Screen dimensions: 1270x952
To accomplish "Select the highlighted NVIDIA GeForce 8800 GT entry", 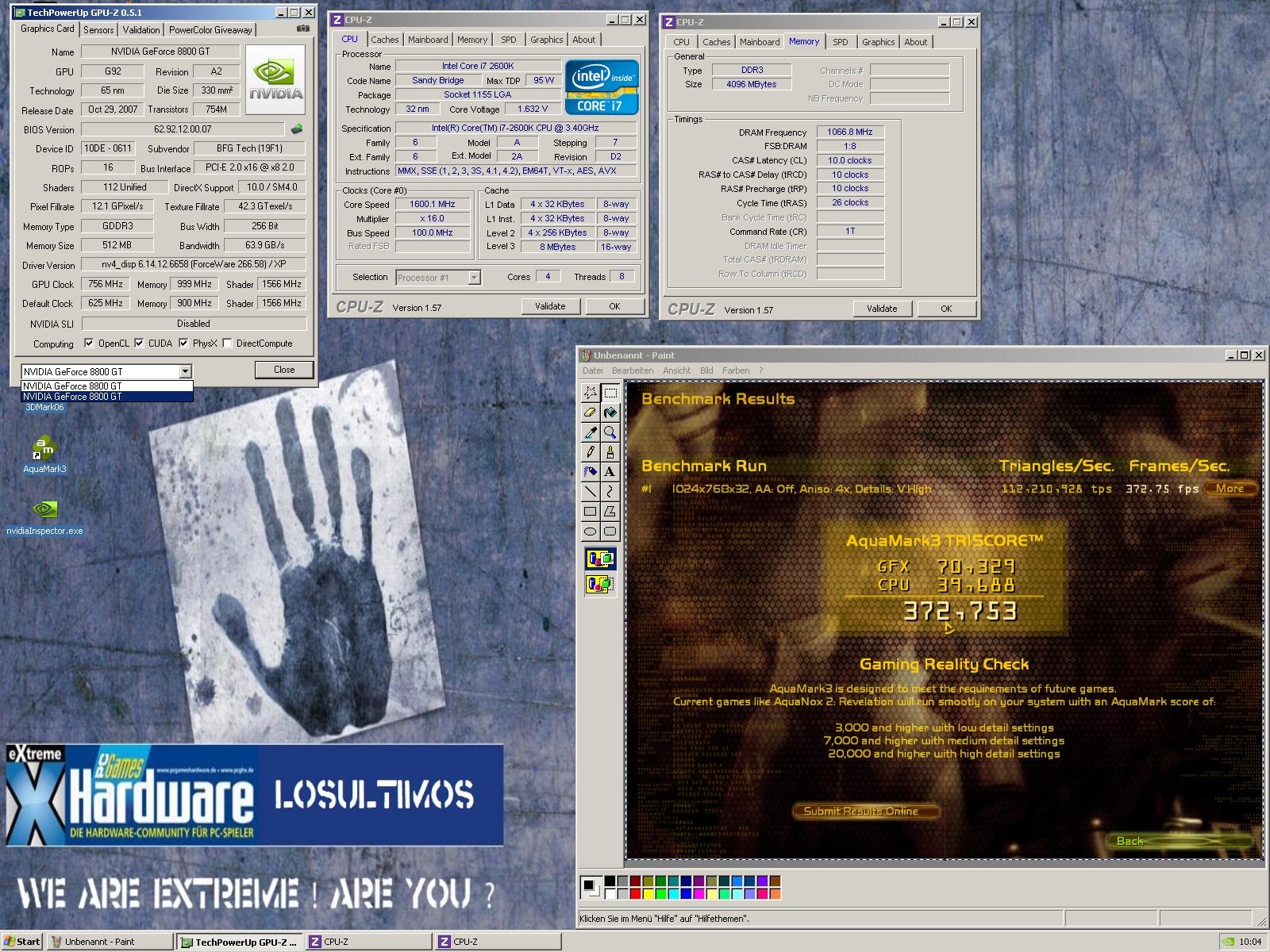I will pos(107,397).
